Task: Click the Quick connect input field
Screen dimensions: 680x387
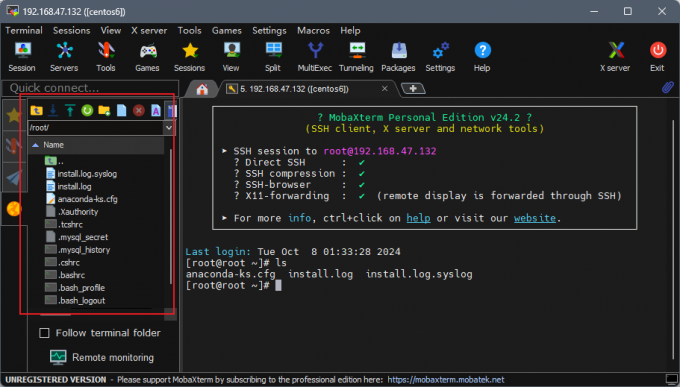Action: click(91, 88)
